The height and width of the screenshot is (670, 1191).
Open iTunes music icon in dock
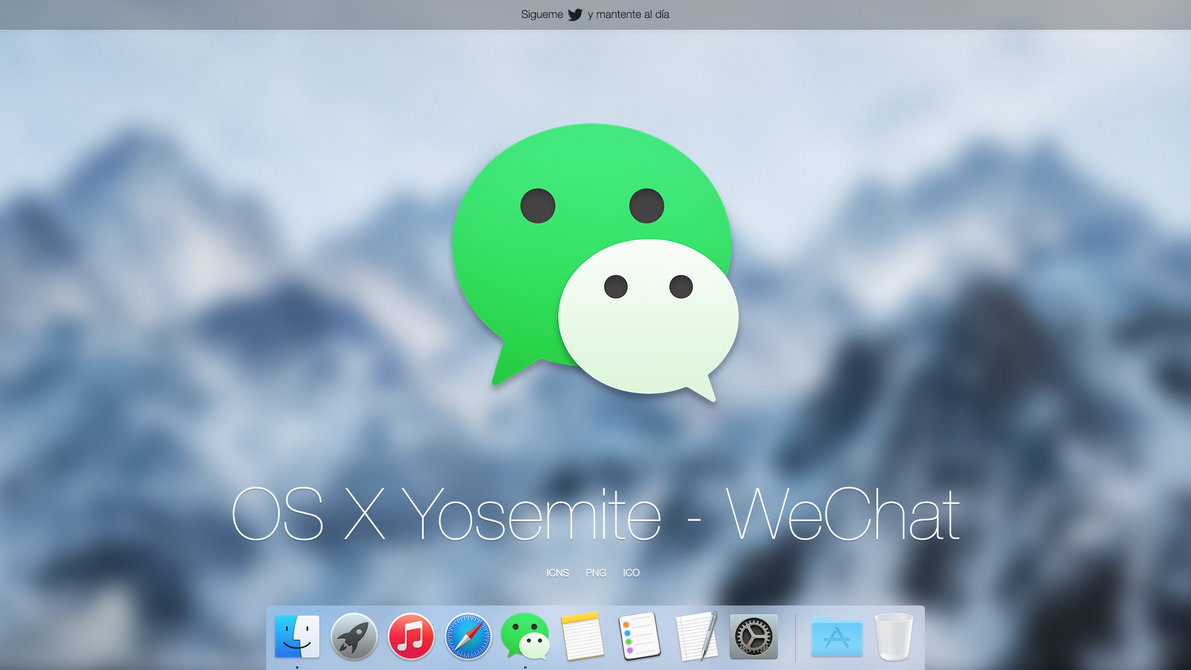point(411,636)
